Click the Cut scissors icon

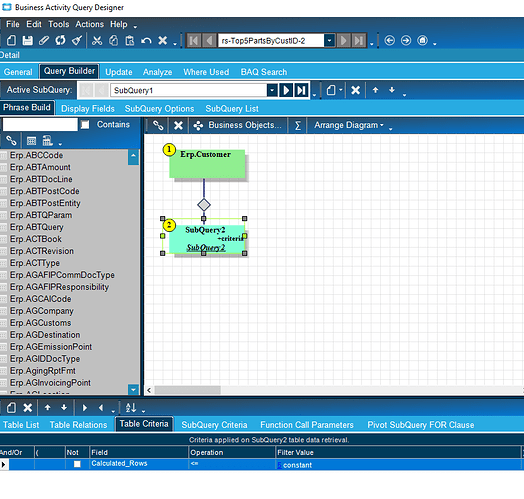coord(97,40)
